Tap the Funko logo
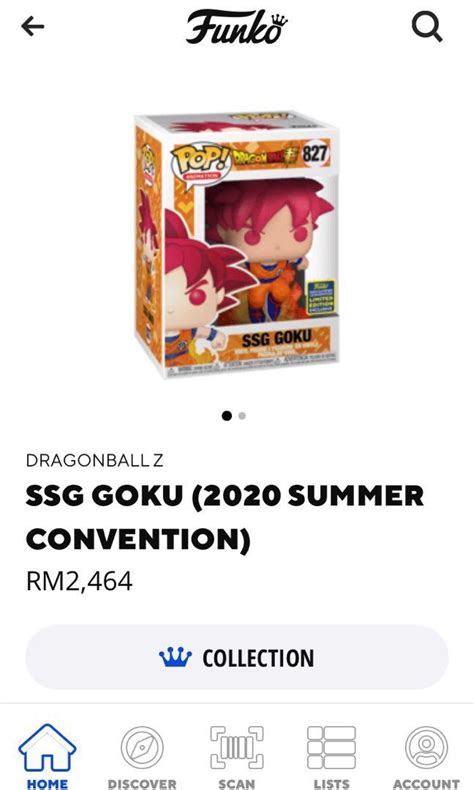474x790 pixels. (x=237, y=26)
